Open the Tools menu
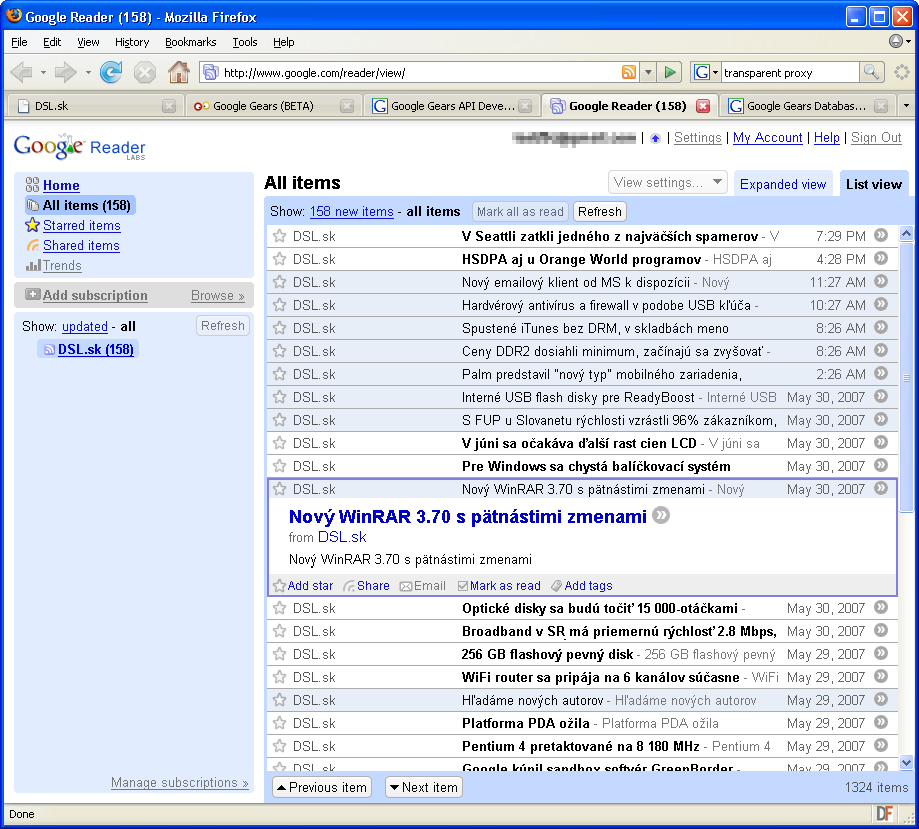 coord(244,42)
